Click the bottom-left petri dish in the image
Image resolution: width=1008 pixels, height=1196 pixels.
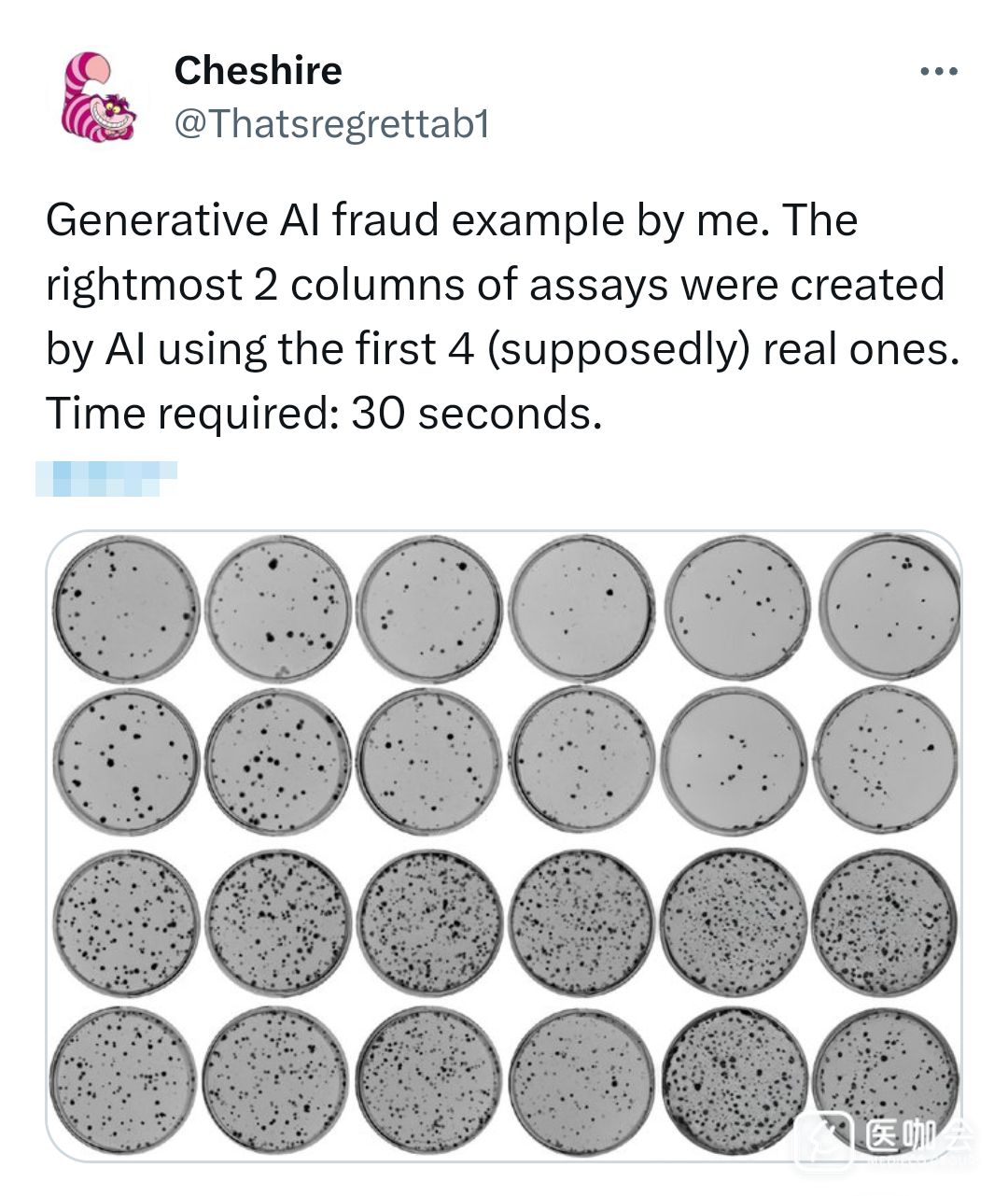123,1079
